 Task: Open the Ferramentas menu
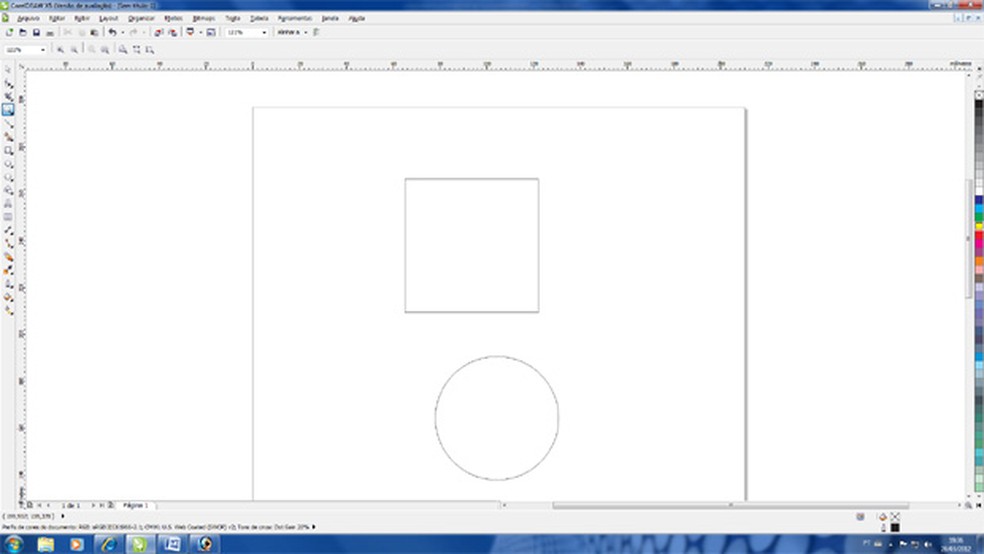(294, 19)
